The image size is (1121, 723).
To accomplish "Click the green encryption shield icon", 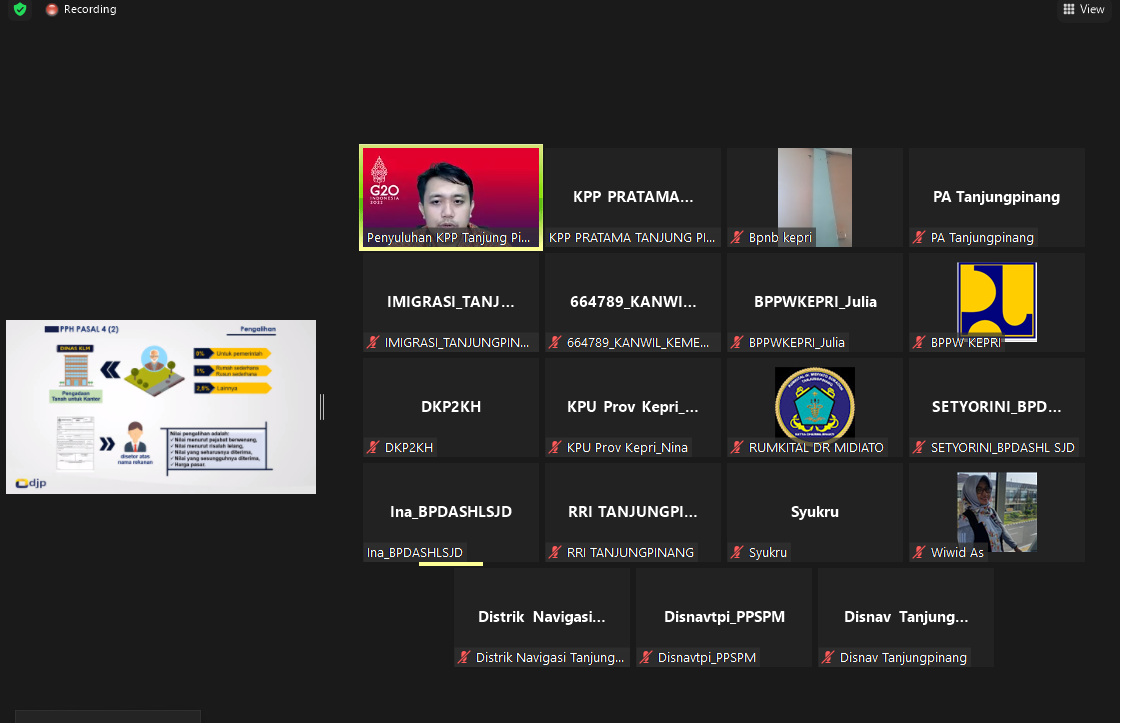I will (20, 9).
